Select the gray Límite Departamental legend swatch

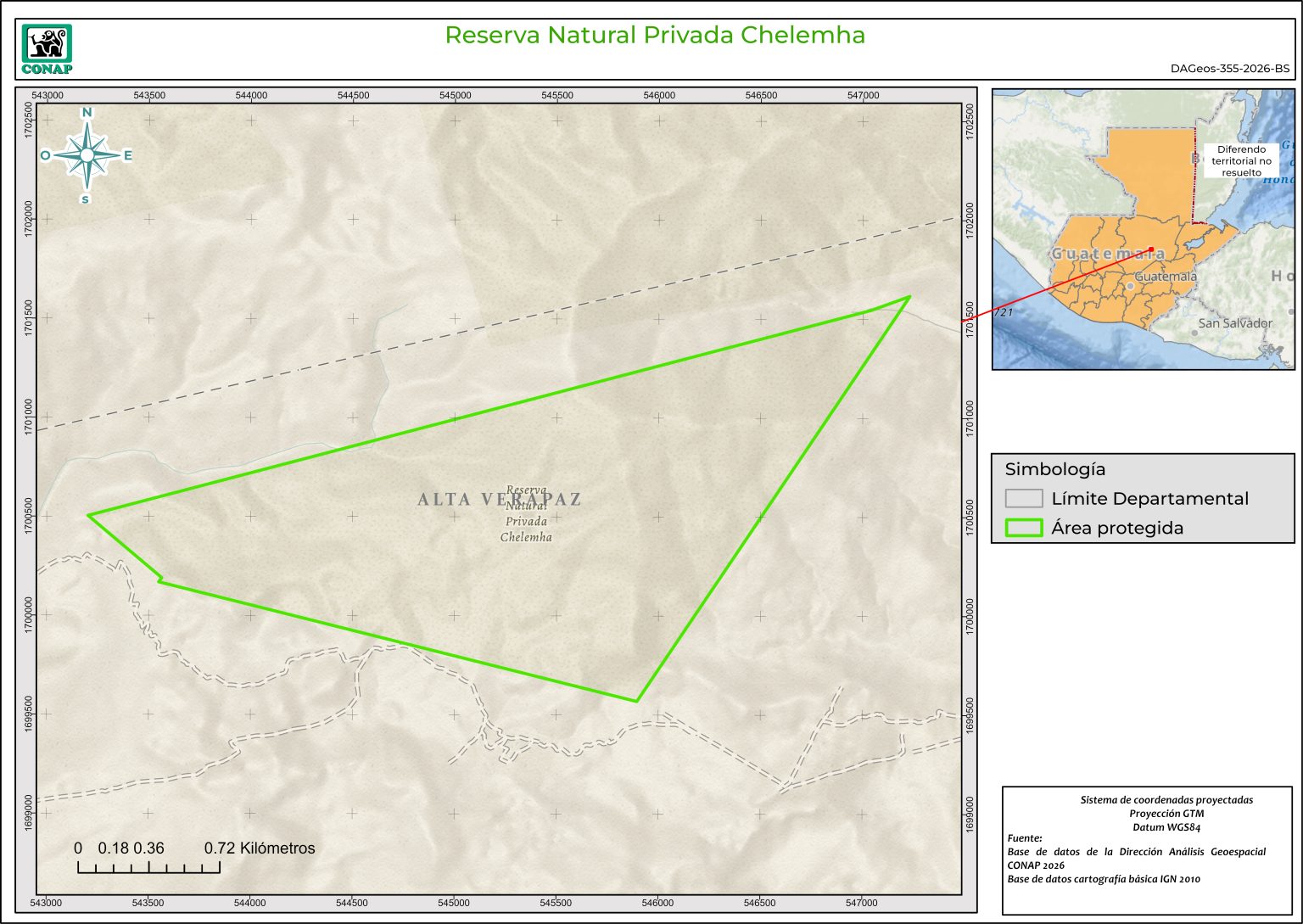click(1023, 498)
